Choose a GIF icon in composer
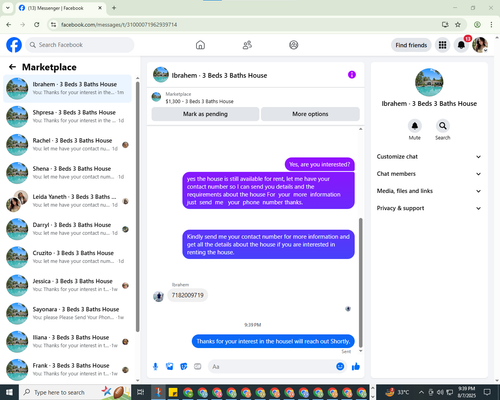 click(198, 367)
